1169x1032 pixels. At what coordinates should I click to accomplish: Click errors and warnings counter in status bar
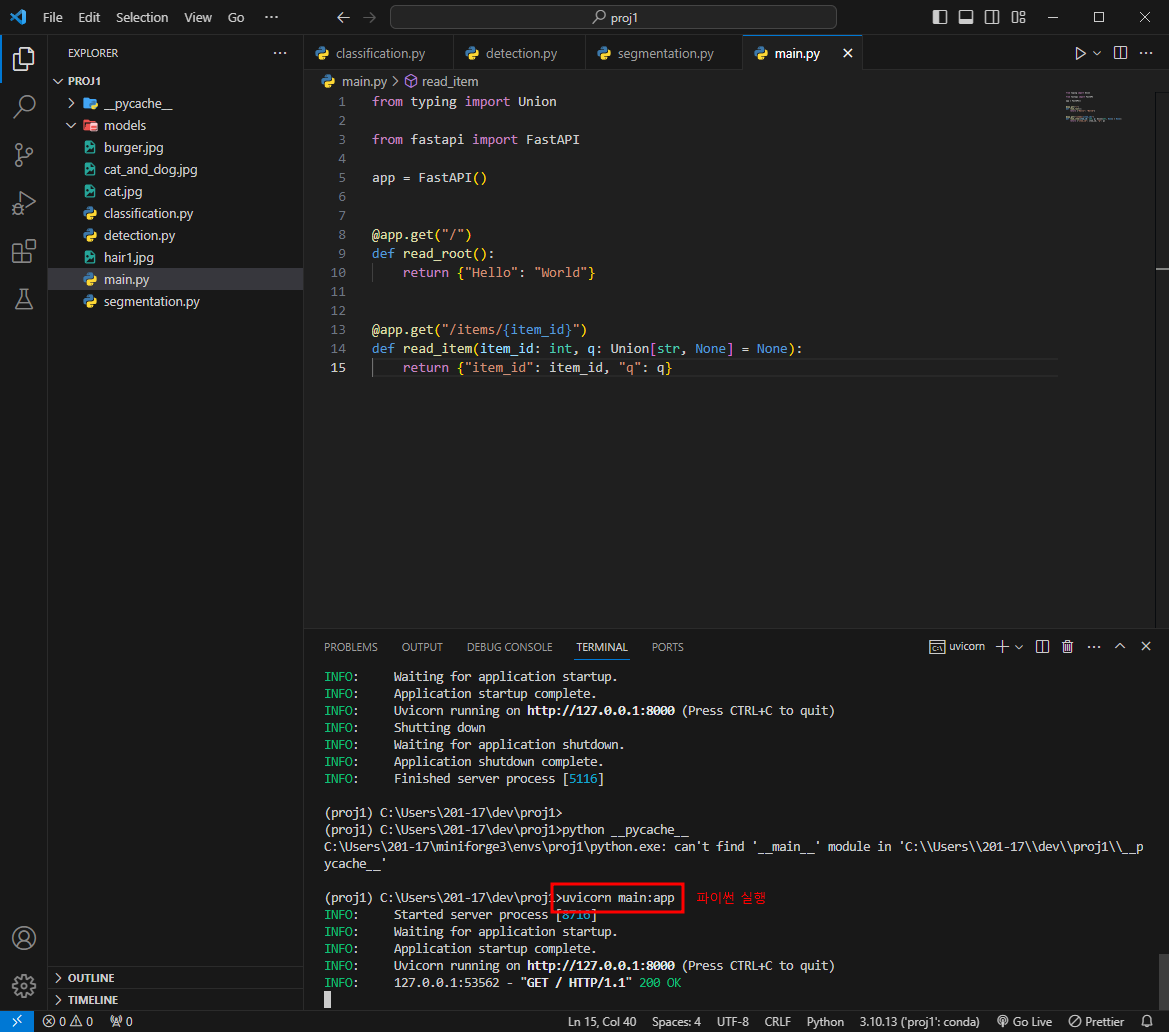(x=68, y=1022)
